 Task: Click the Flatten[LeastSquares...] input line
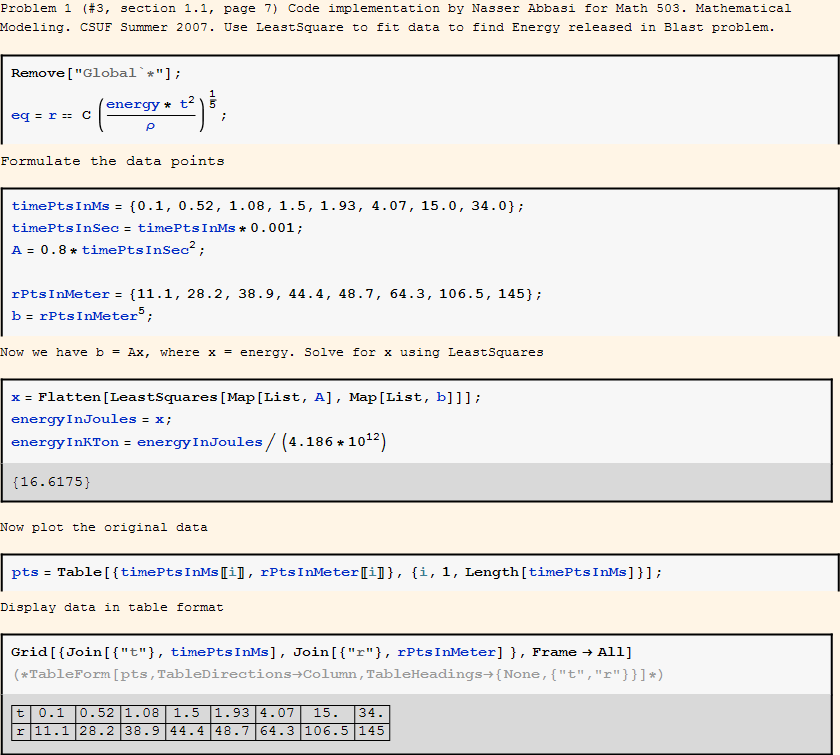[x=246, y=397]
